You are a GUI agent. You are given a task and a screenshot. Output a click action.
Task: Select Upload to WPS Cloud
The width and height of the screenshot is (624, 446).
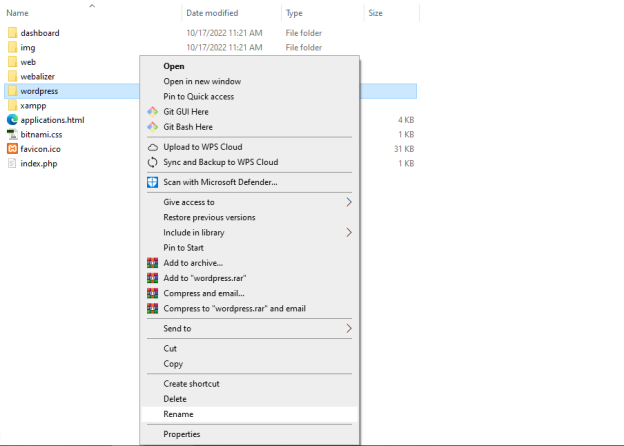250,147
